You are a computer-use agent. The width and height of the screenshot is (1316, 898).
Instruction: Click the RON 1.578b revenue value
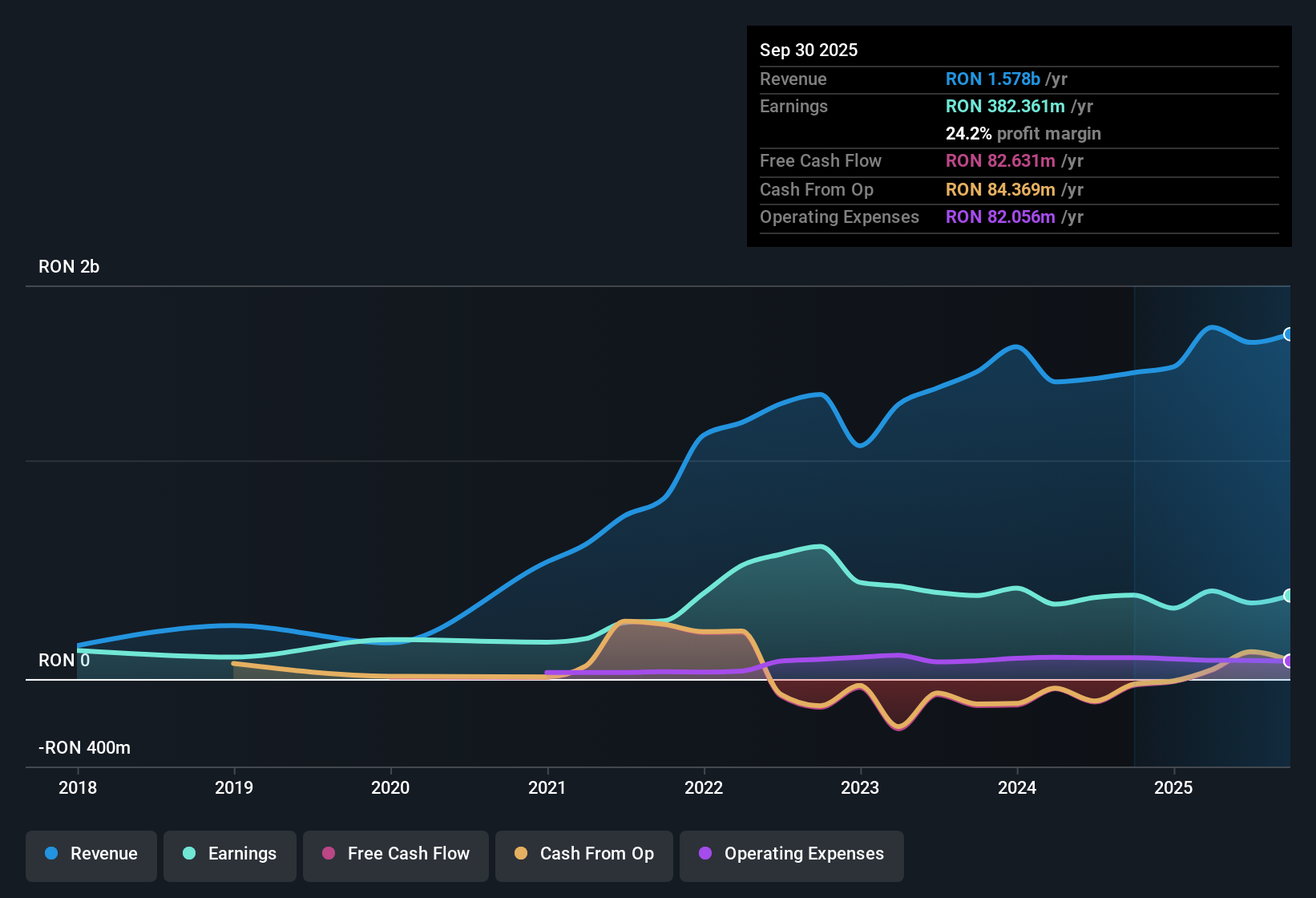click(993, 79)
